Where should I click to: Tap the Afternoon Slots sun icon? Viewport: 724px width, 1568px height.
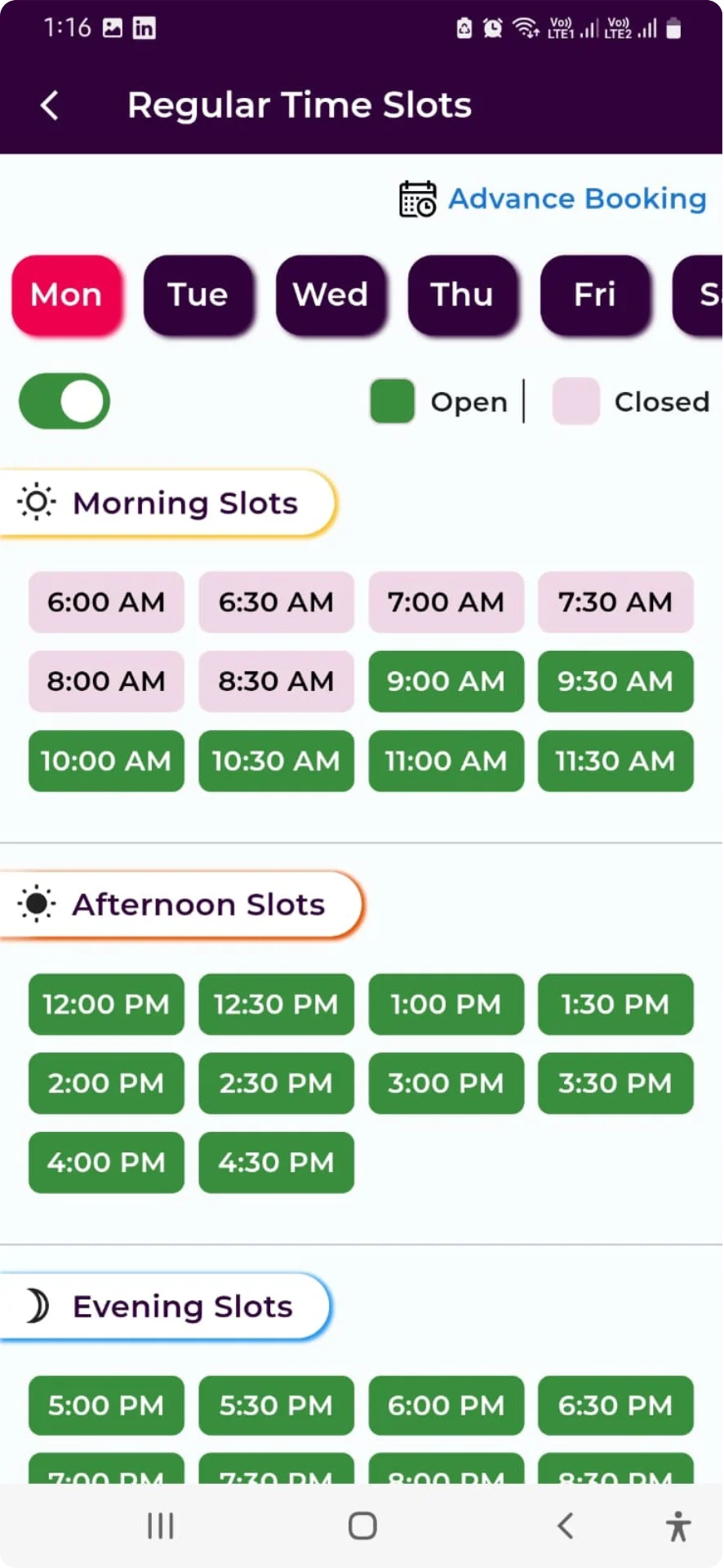click(37, 904)
